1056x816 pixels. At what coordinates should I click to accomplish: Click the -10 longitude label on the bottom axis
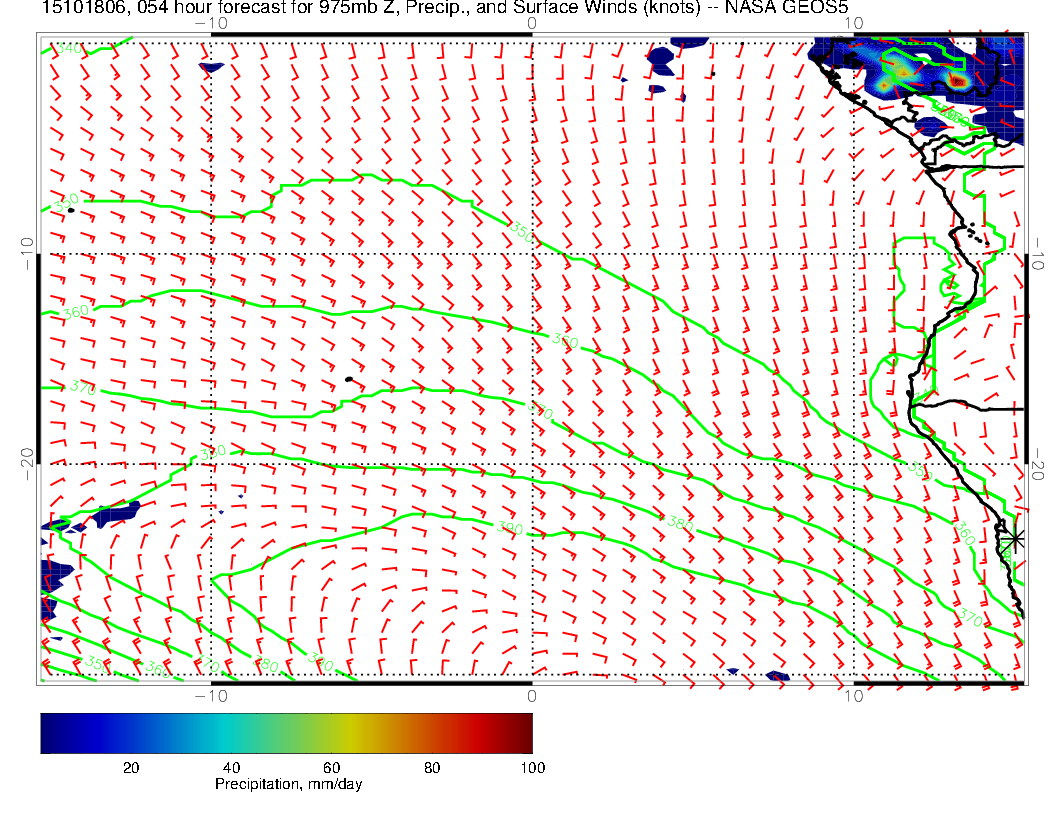point(211,695)
